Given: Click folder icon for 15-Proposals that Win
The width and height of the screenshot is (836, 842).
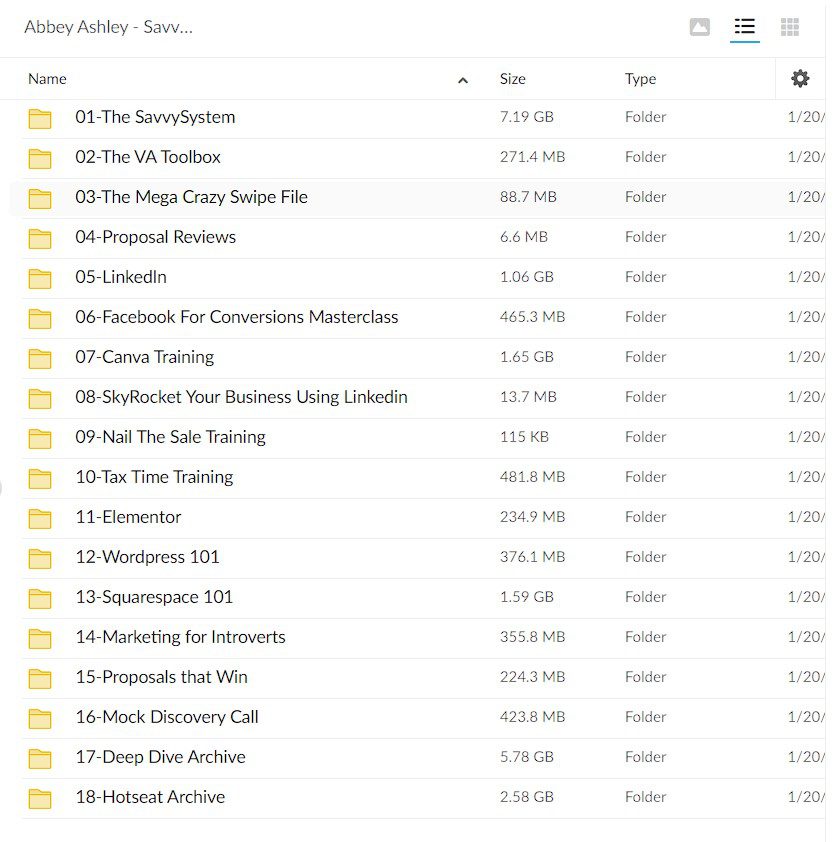Looking at the screenshot, I should pyautogui.click(x=40, y=678).
